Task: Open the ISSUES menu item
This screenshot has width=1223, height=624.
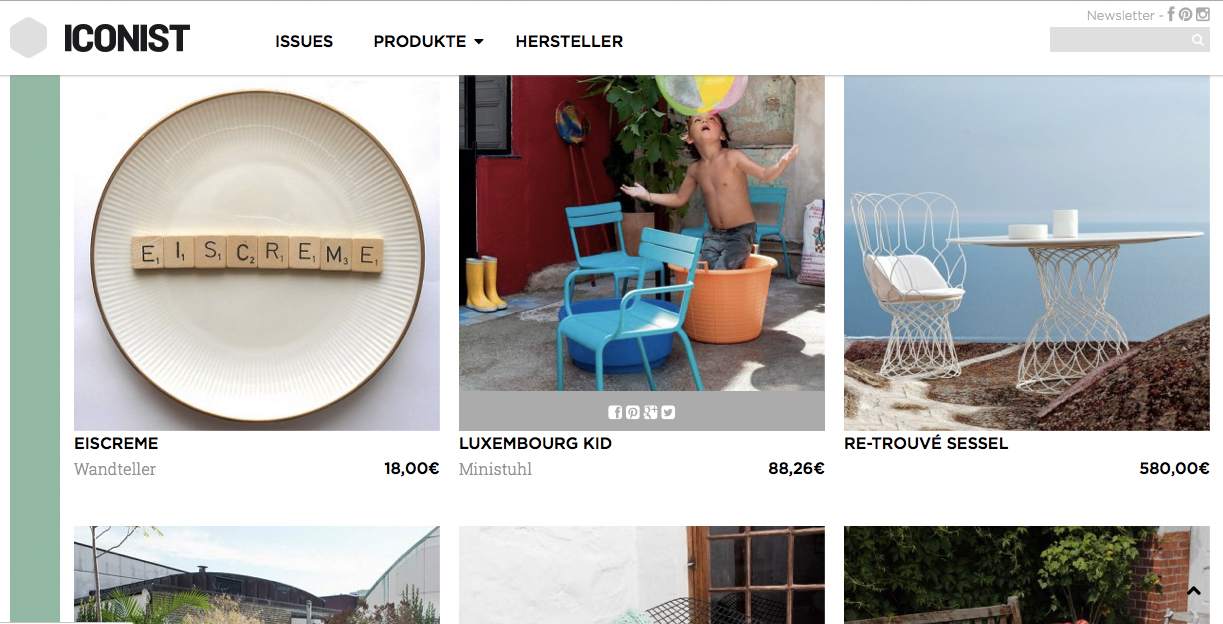Action: pos(304,41)
